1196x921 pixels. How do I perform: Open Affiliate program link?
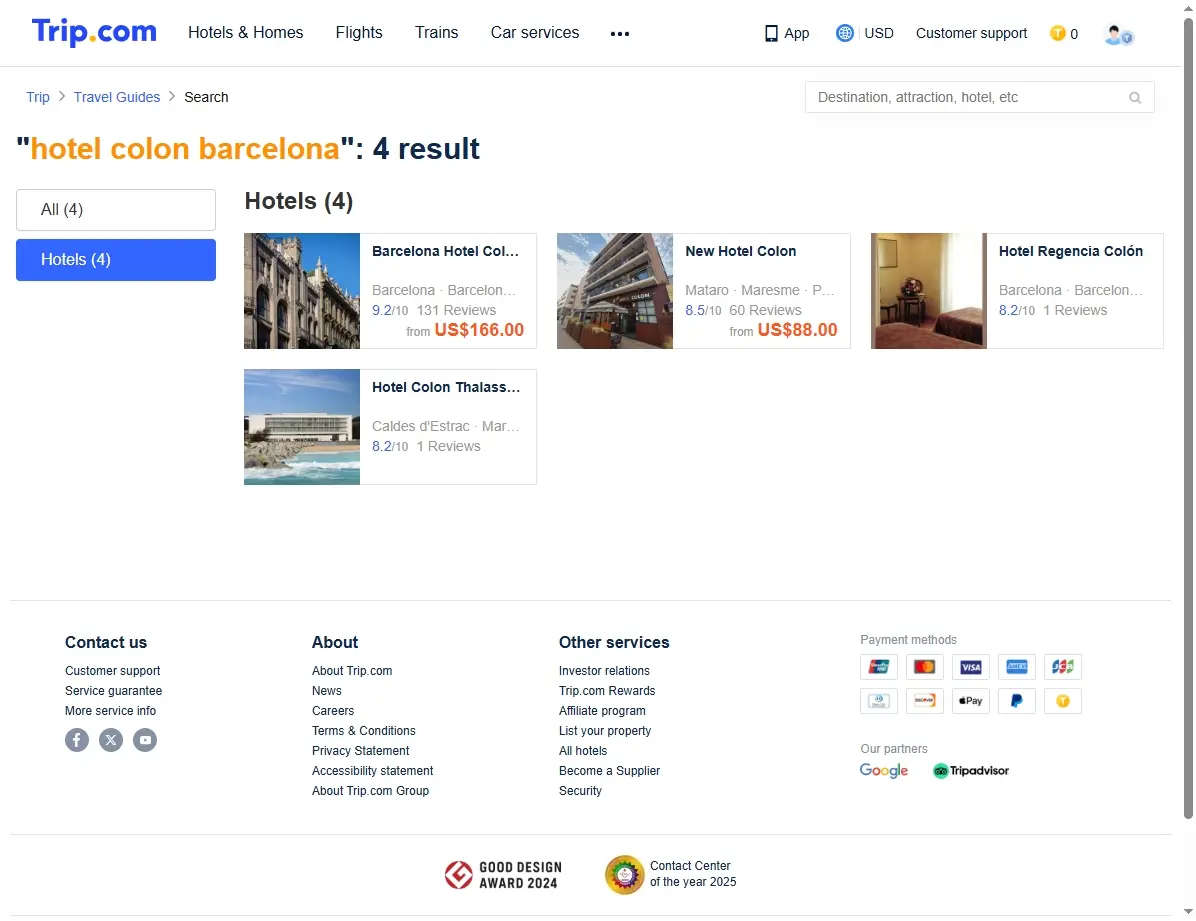coord(602,710)
